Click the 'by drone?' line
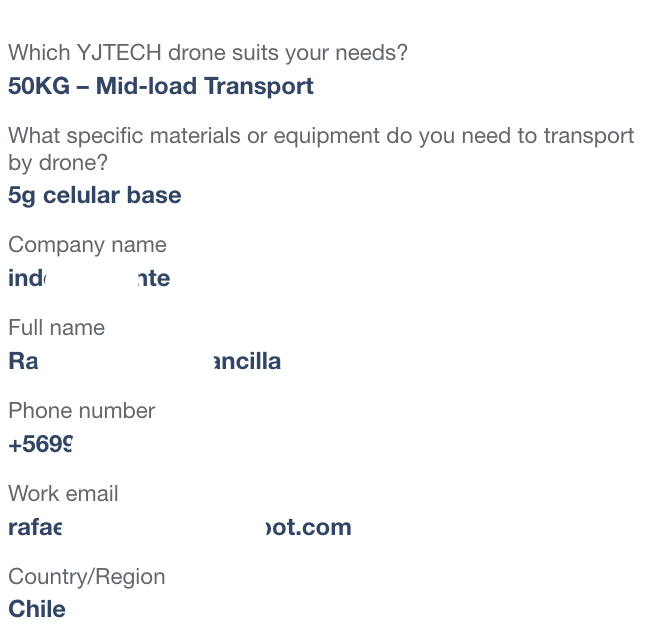The image size is (656, 642). pos(58,163)
